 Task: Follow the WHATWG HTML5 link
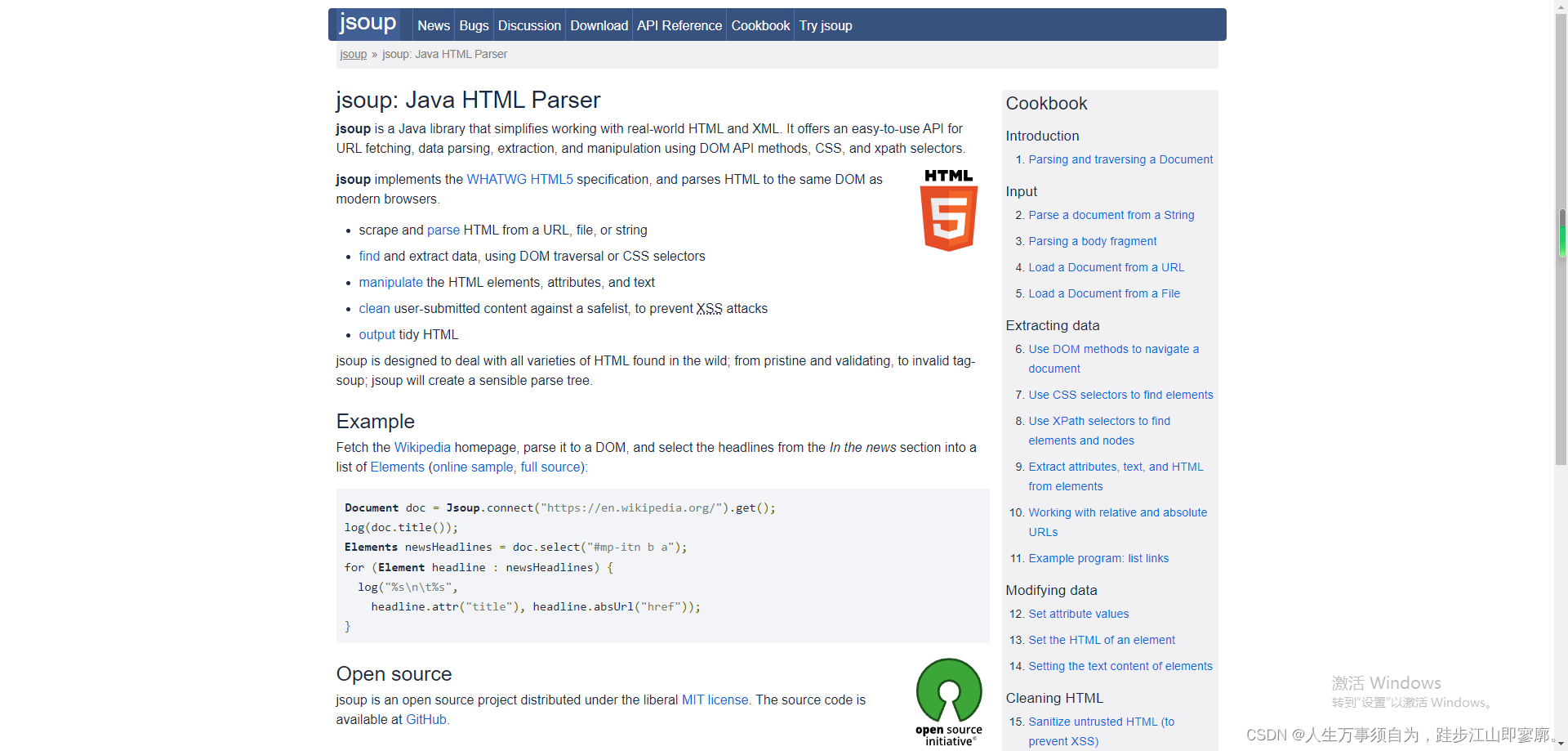[x=519, y=179]
